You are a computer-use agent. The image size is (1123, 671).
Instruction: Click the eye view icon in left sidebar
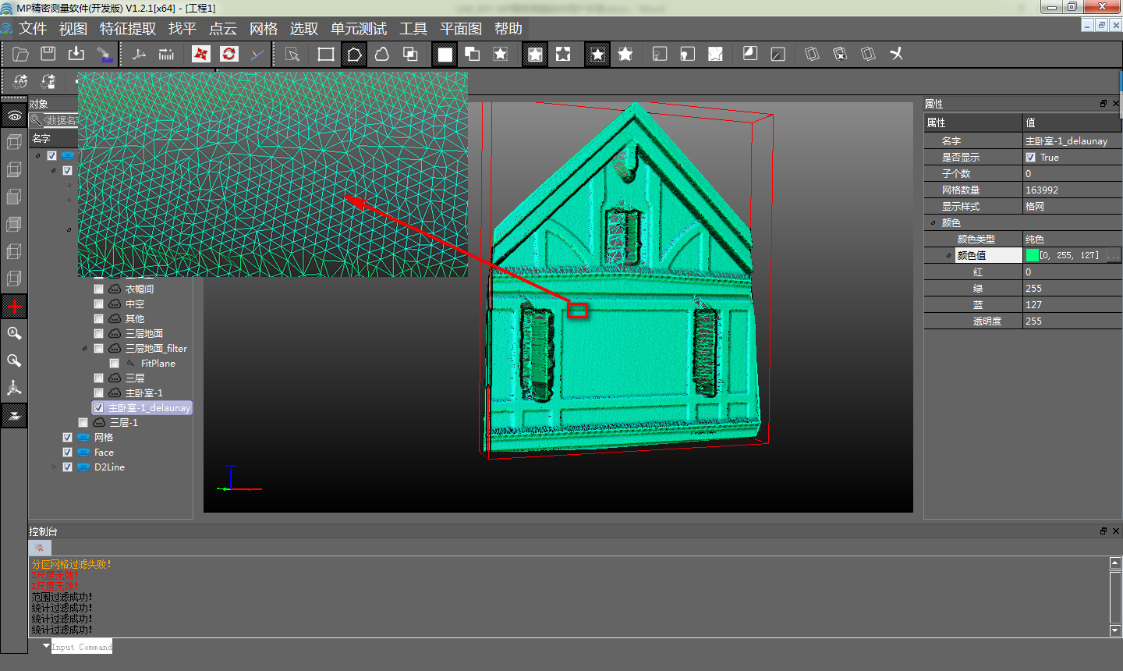point(14,116)
